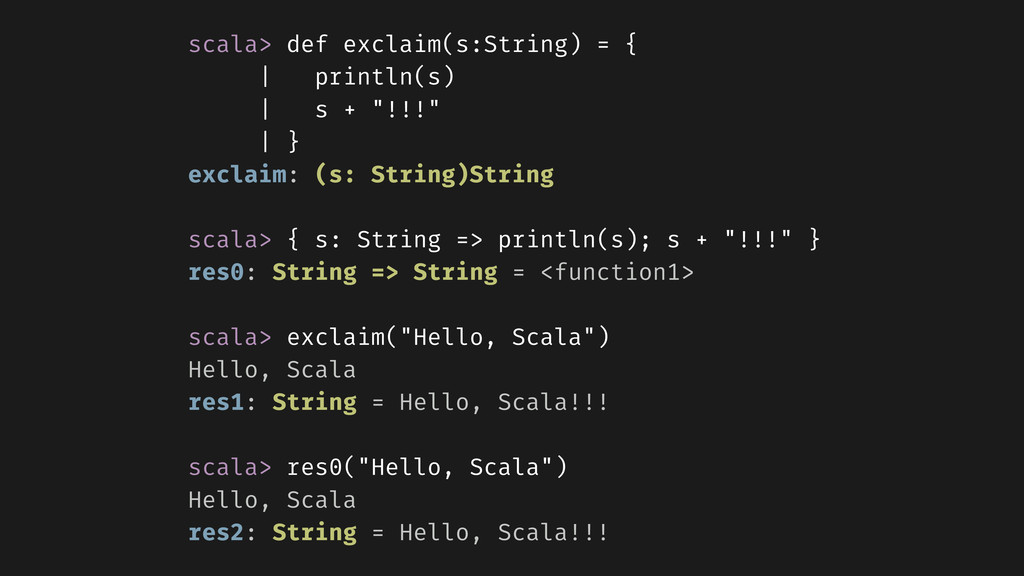Click the exclaim("Hello, Scala") call
This screenshot has width=1024, height=576.
coord(448,338)
